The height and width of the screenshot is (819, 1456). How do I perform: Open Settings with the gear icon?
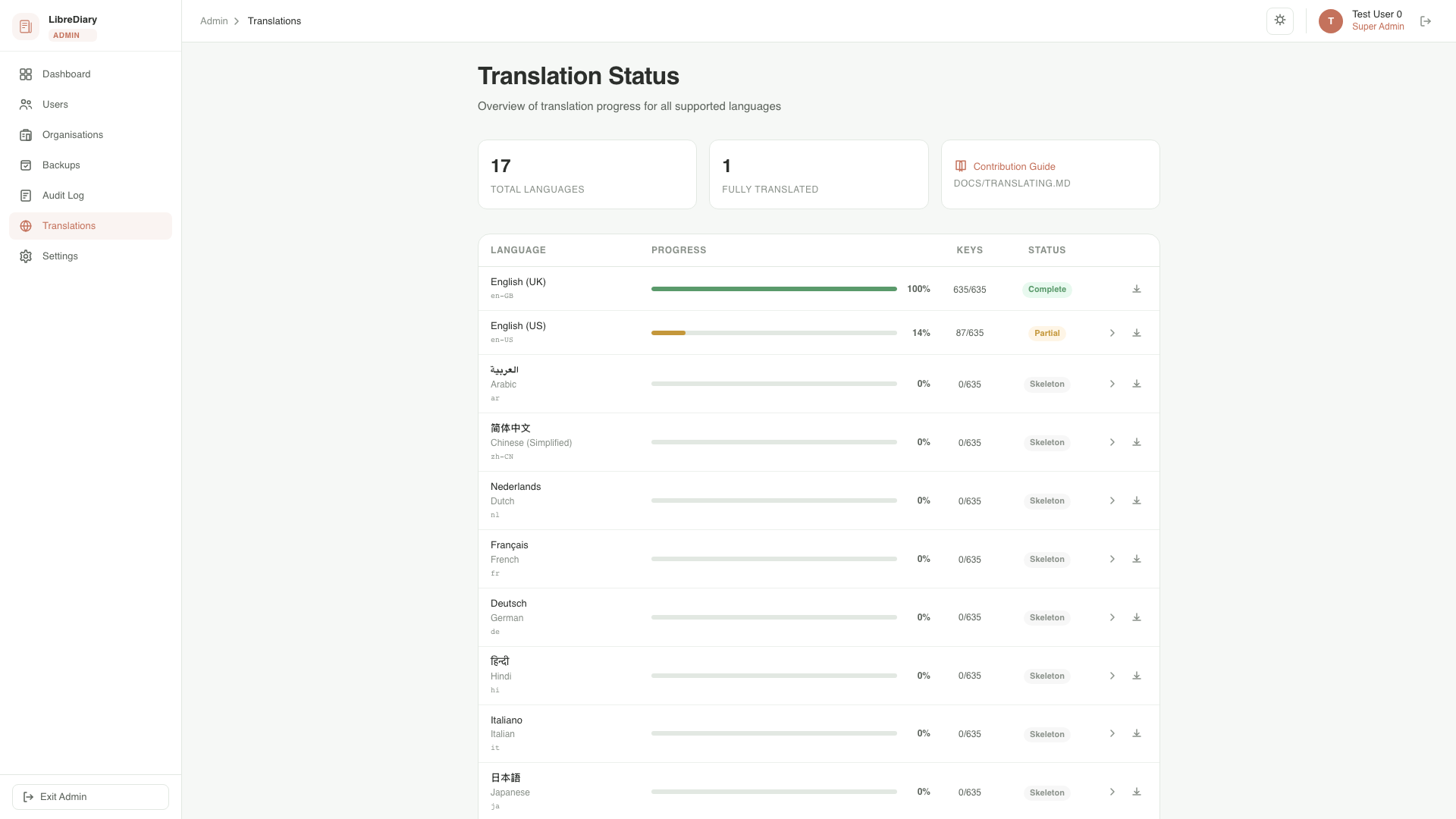pos(27,256)
